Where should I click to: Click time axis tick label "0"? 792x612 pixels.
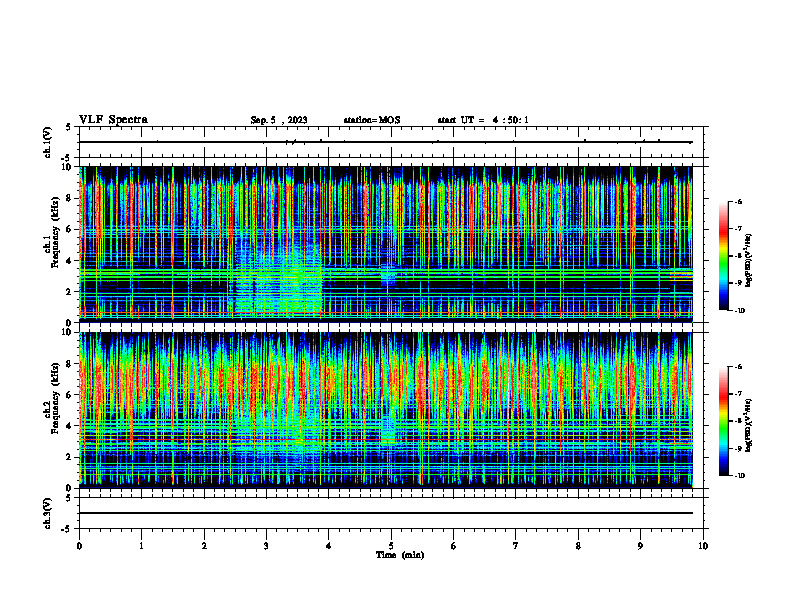click(79, 546)
